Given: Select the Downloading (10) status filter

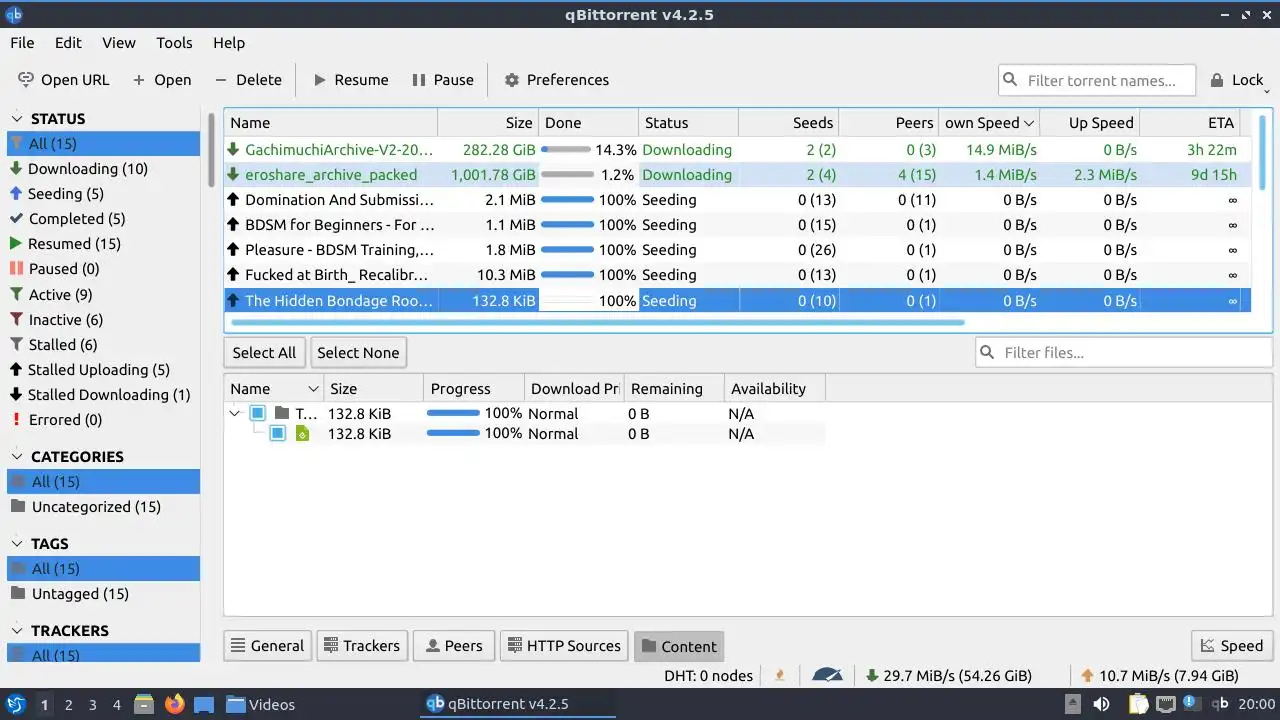Looking at the screenshot, I should pyautogui.click(x=104, y=169).
